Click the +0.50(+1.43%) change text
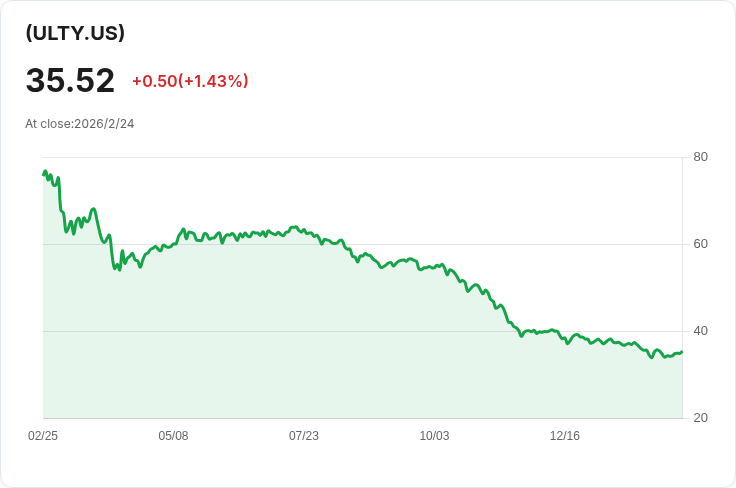 [190, 81]
